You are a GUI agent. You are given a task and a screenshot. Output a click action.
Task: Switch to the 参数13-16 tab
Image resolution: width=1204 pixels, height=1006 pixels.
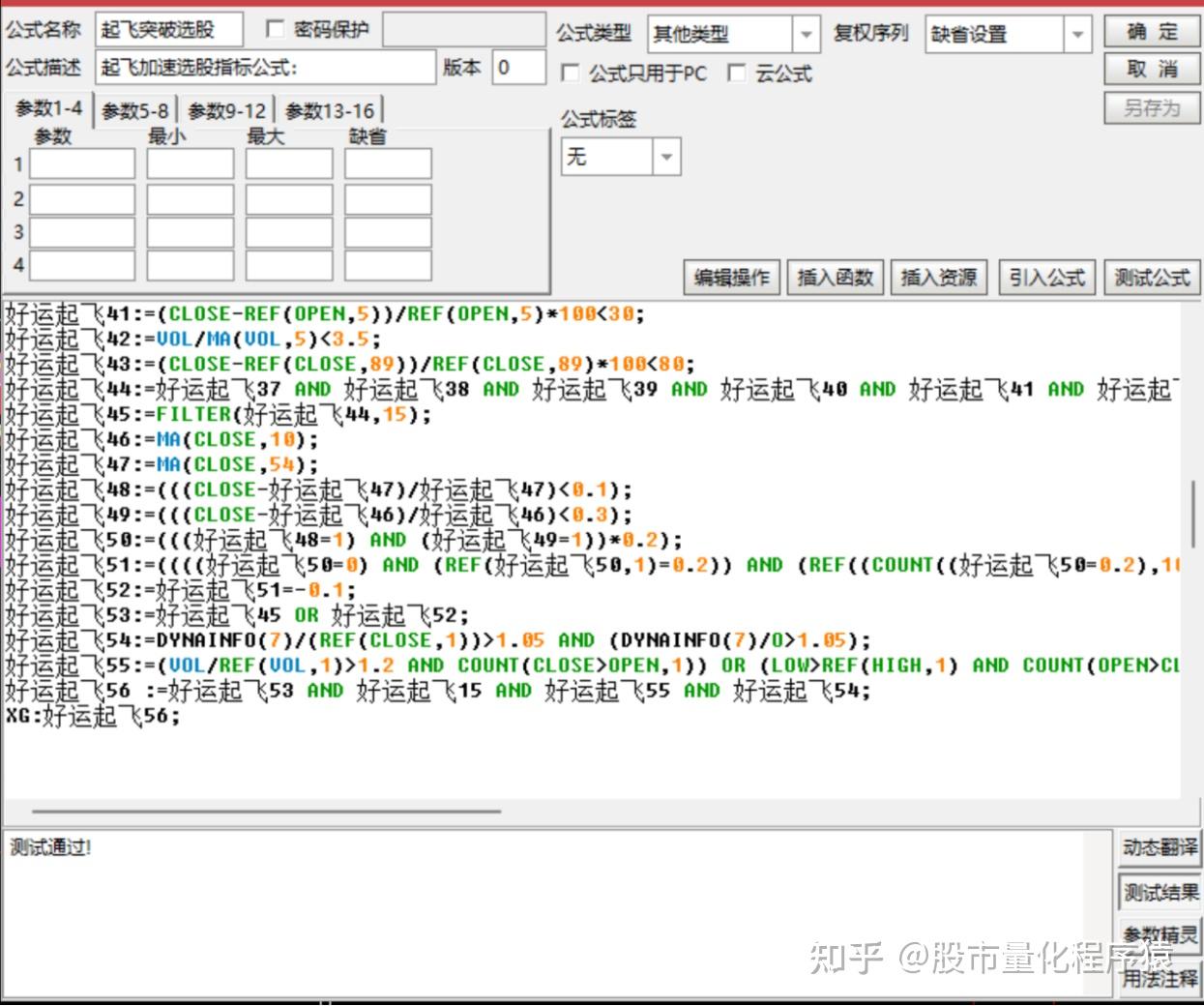coord(330,111)
